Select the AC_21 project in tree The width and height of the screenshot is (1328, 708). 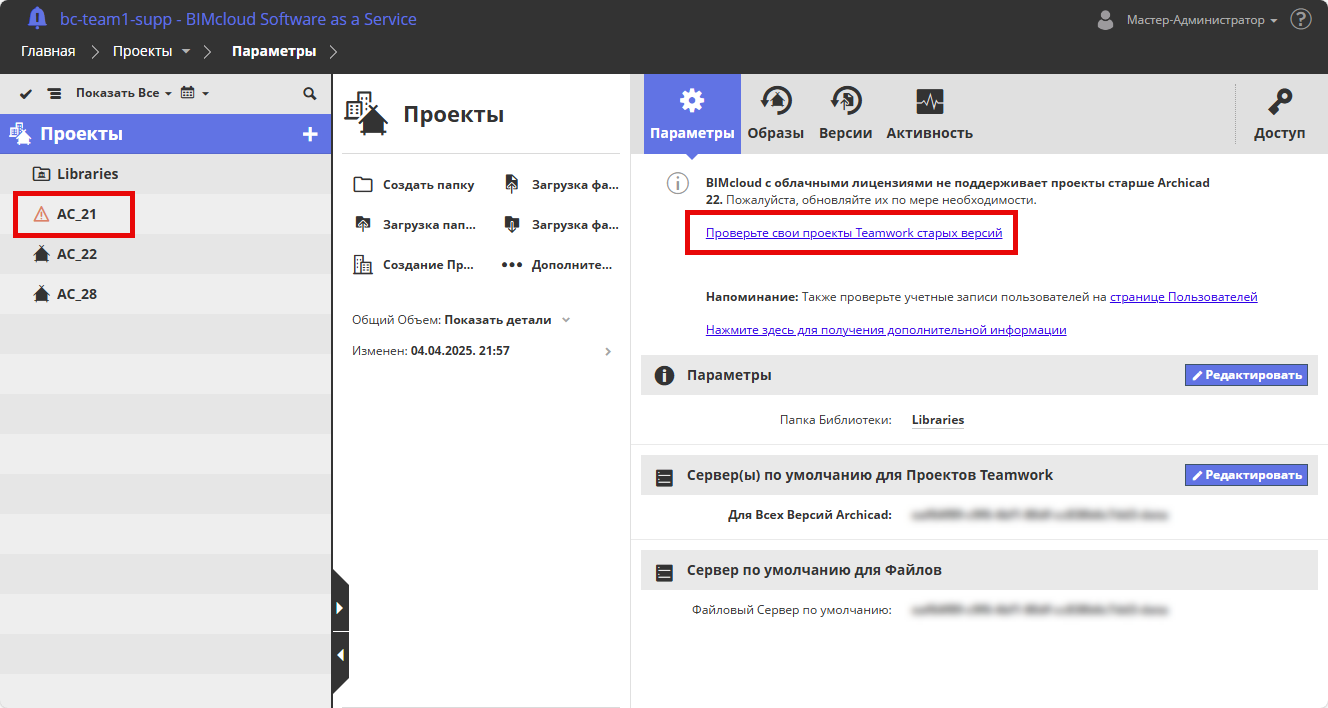[165, 214]
